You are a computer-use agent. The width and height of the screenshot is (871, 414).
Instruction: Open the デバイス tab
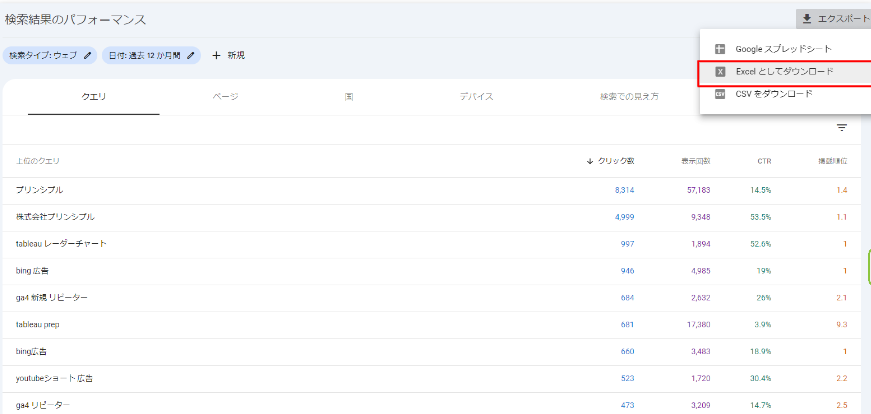(x=476, y=97)
